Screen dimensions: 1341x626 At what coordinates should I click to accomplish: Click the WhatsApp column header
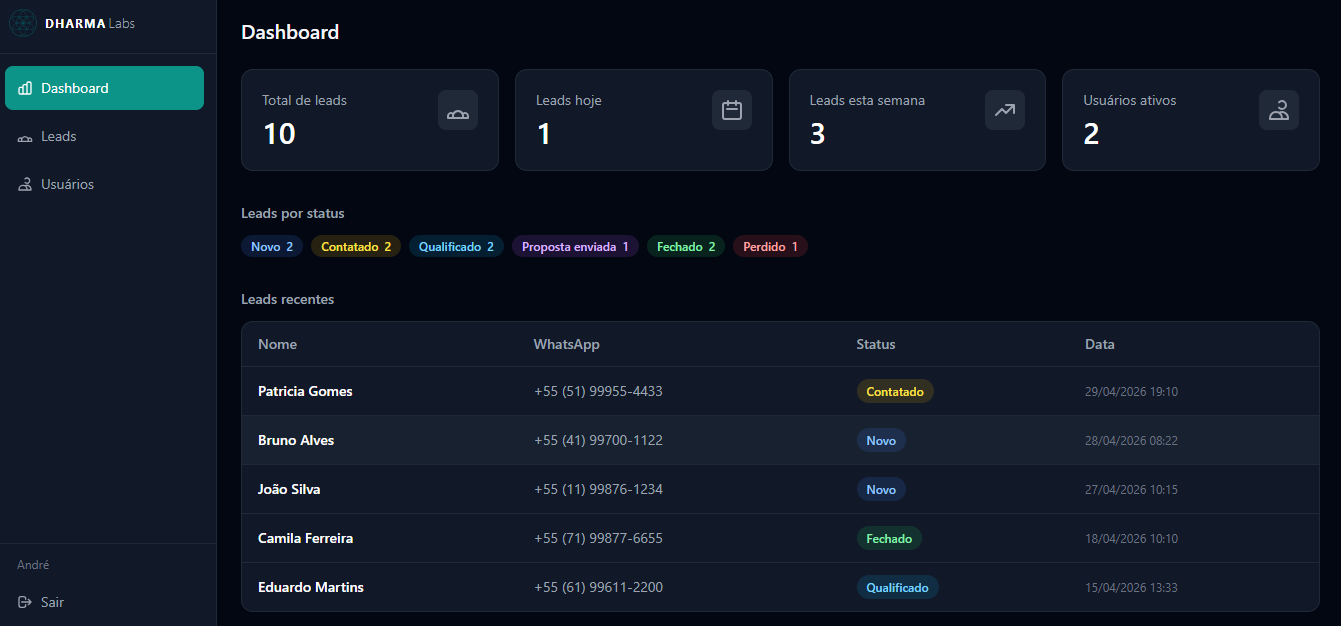point(566,344)
